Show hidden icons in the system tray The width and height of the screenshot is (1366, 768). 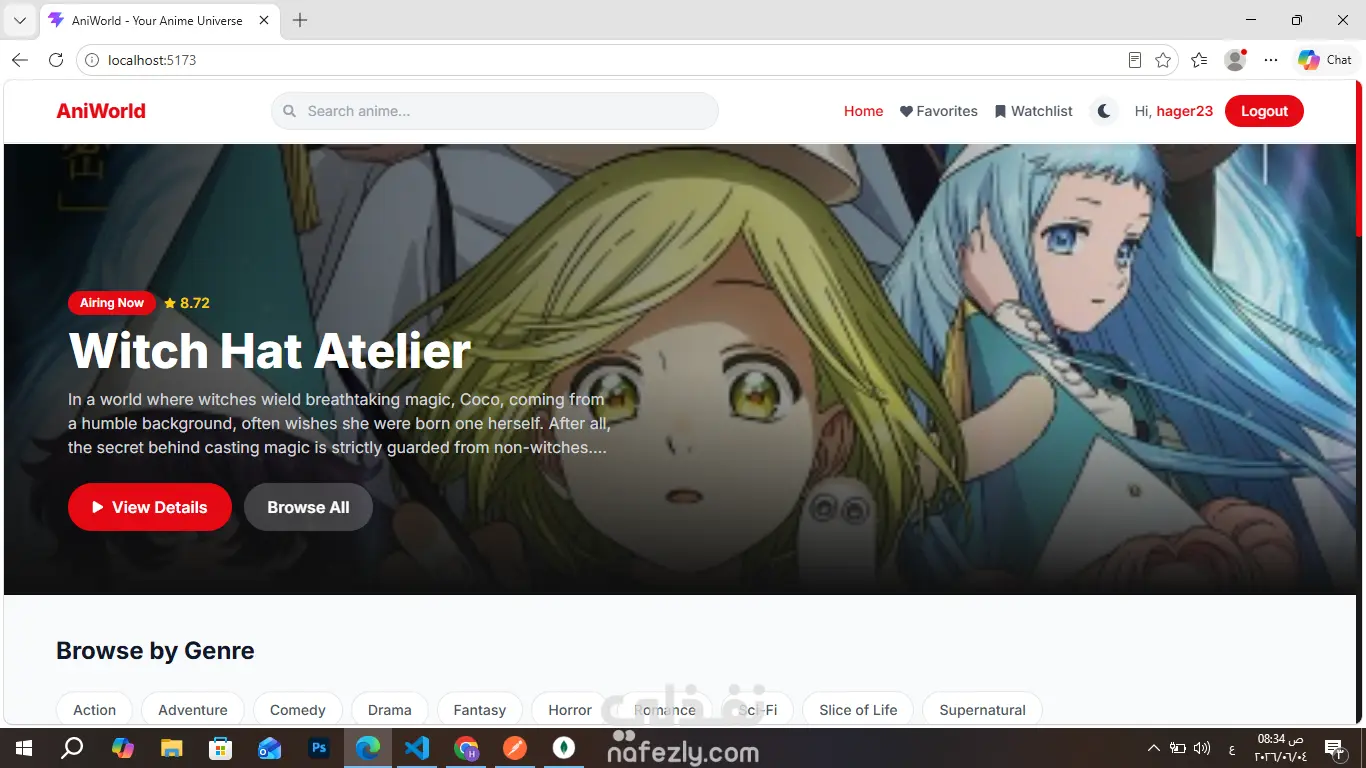1153,748
